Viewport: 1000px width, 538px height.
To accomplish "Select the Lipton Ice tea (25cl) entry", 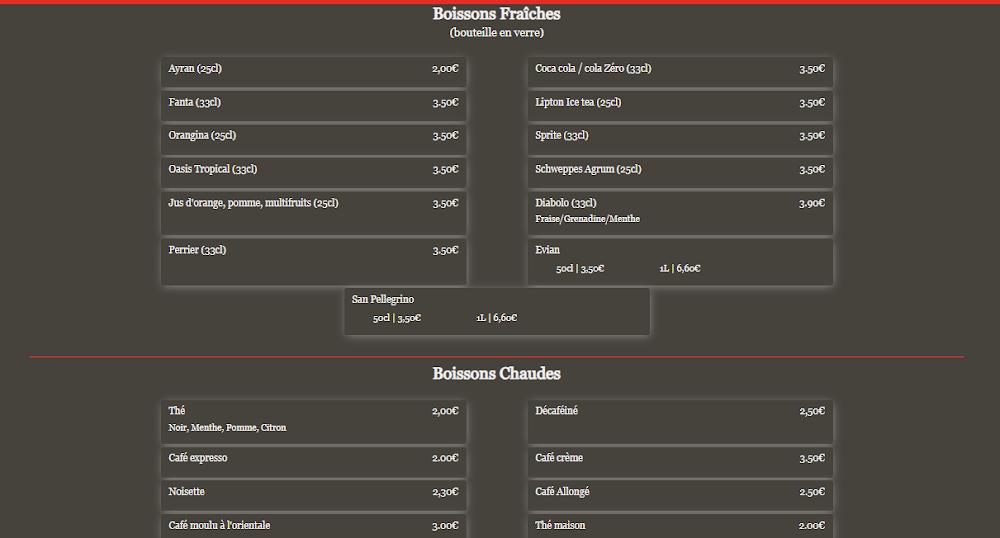I will (680, 103).
